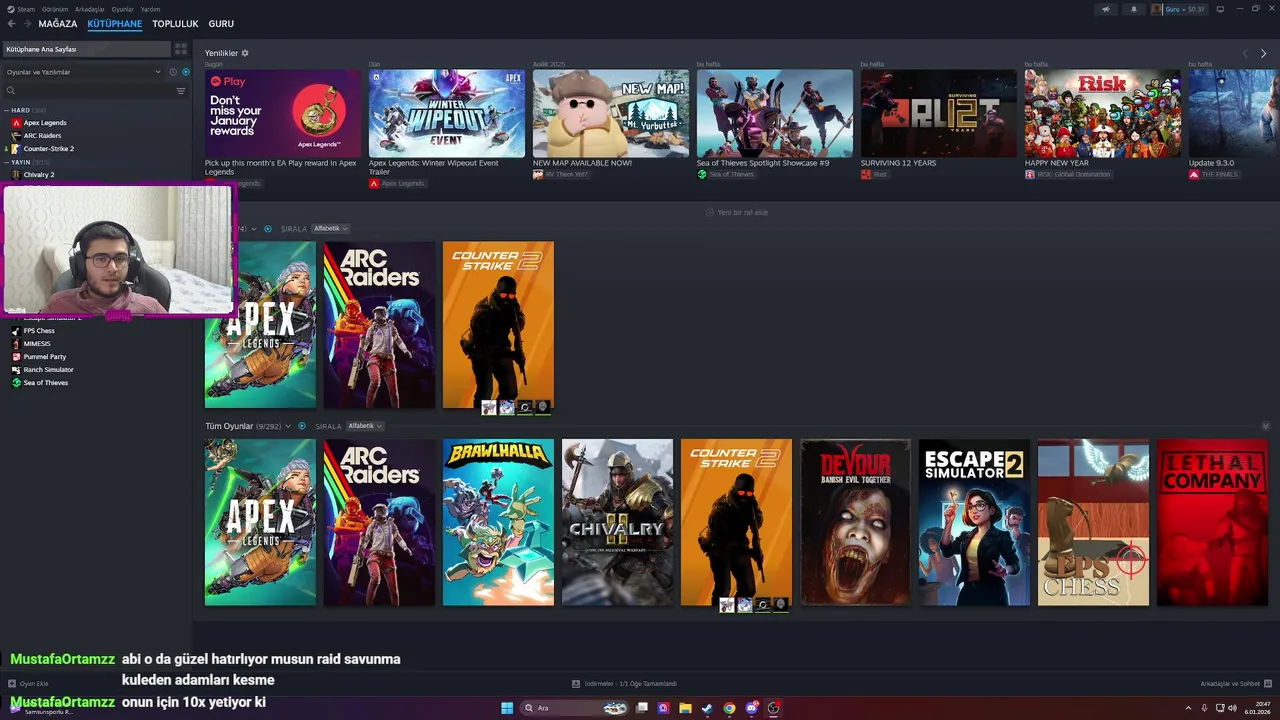
Task: Open the Arkadaşlar menu
Action: [x=89, y=9]
